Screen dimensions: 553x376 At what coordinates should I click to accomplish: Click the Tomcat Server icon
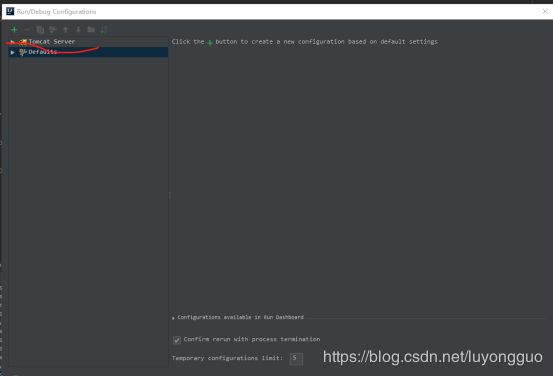click(23, 42)
